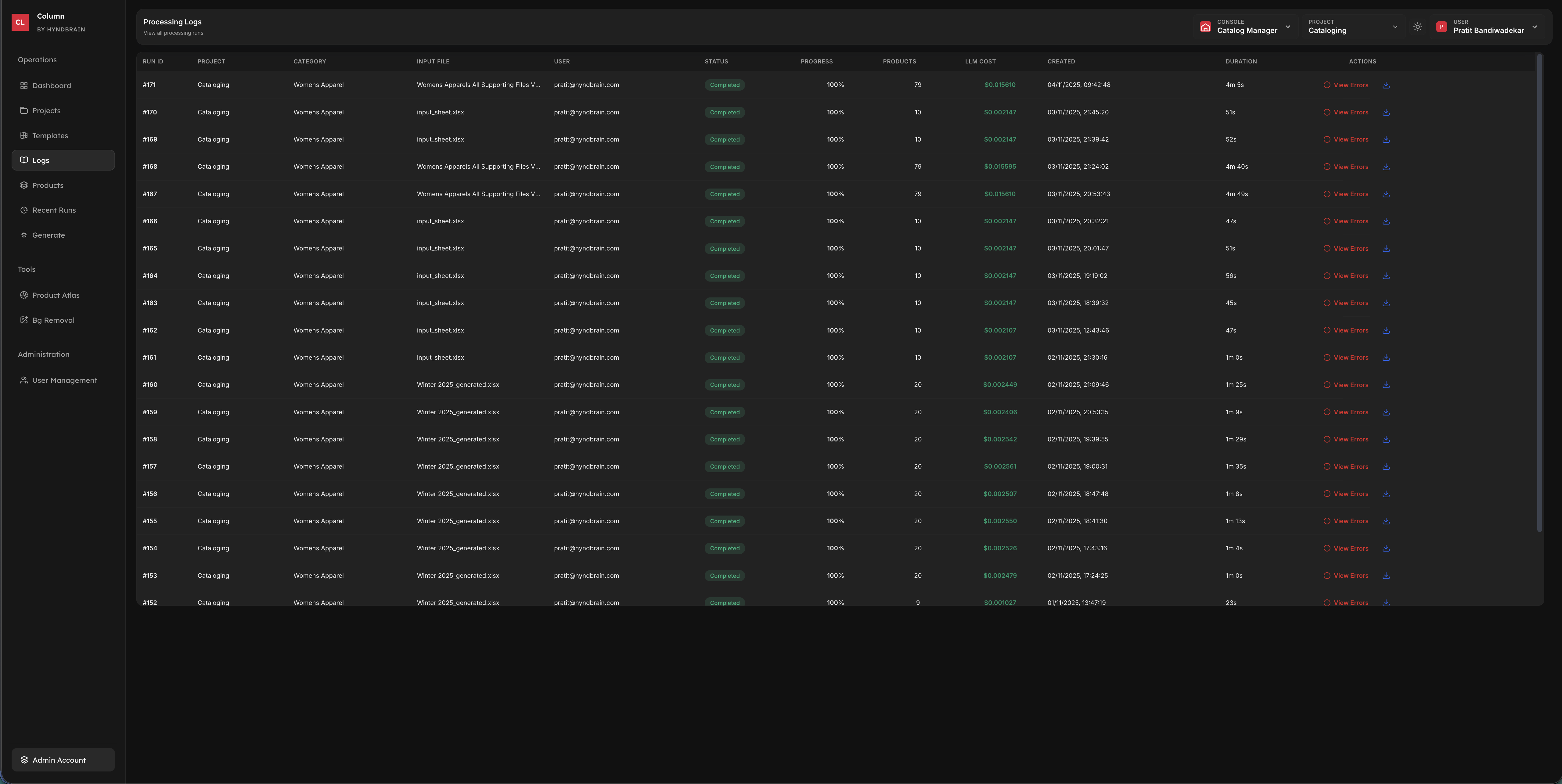The image size is (1562, 784).
Task: Select the Projects section icon
Action: pos(24,110)
